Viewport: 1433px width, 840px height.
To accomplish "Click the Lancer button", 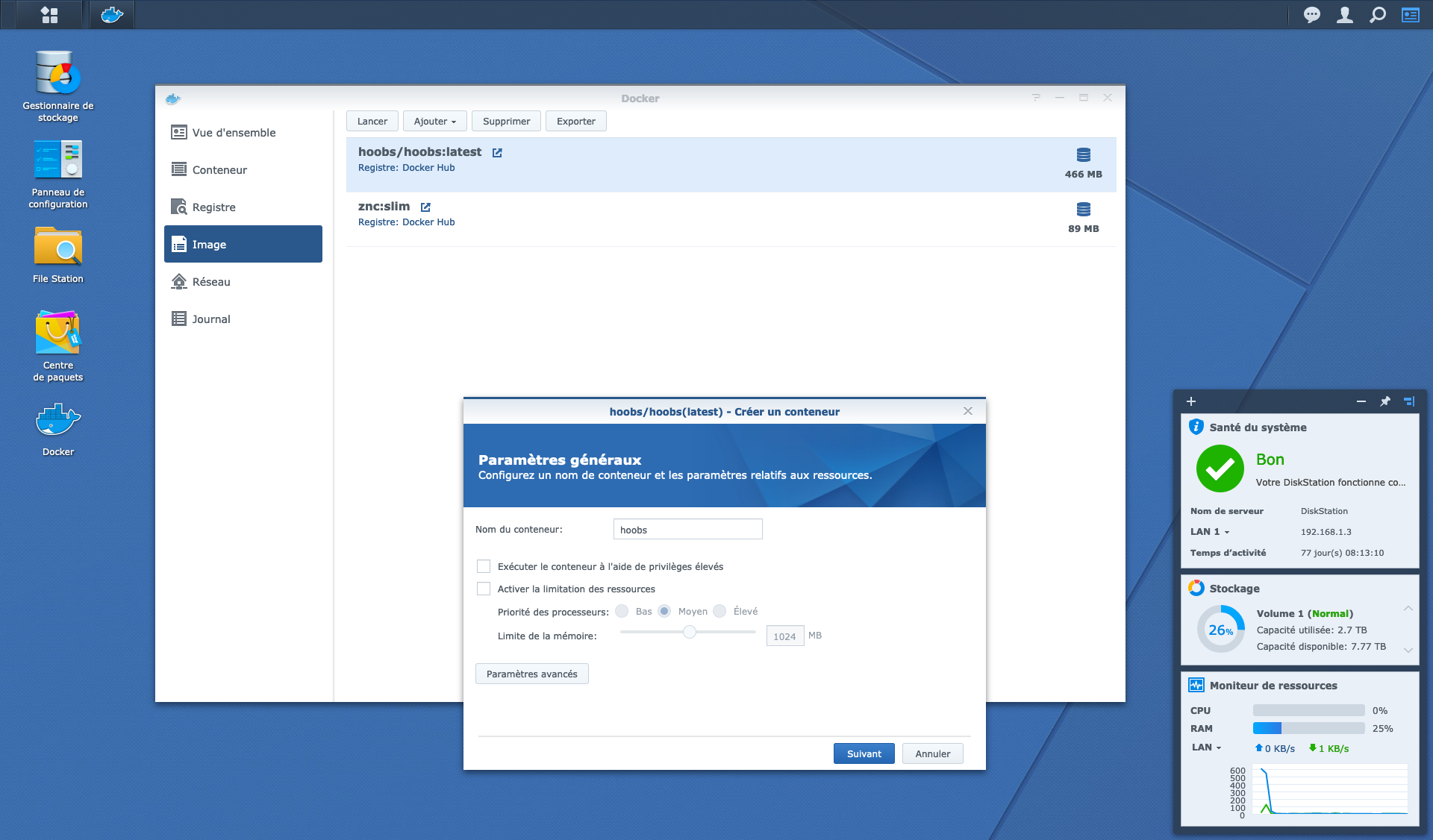I will 372,121.
